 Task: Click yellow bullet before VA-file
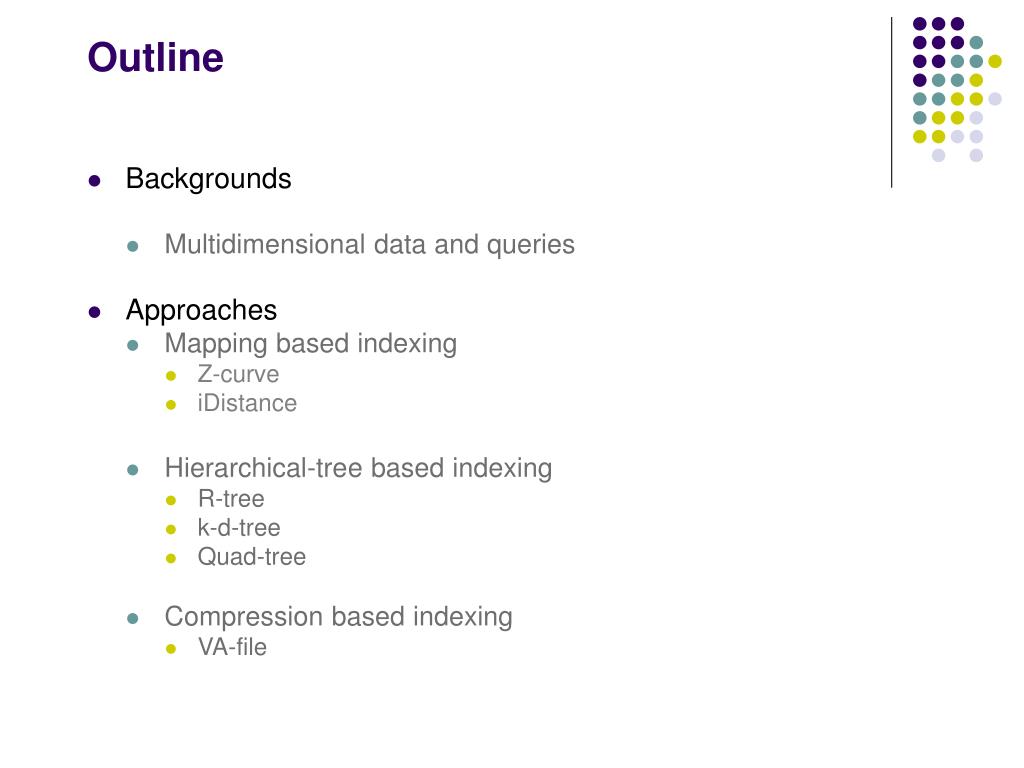point(171,648)
